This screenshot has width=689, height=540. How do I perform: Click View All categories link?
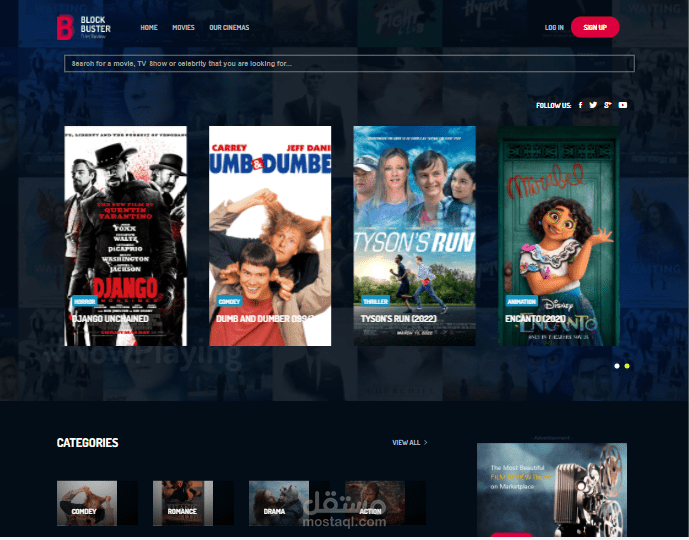[x=406, y=442]
